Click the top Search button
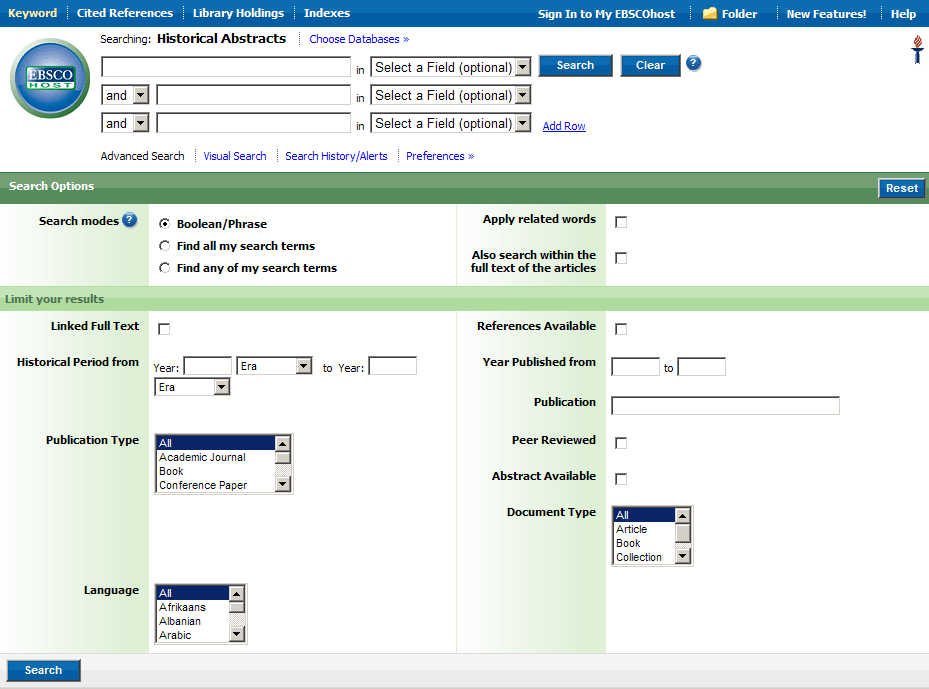The width and height of the screenshot is (929, 689). (x=575, y=65)
